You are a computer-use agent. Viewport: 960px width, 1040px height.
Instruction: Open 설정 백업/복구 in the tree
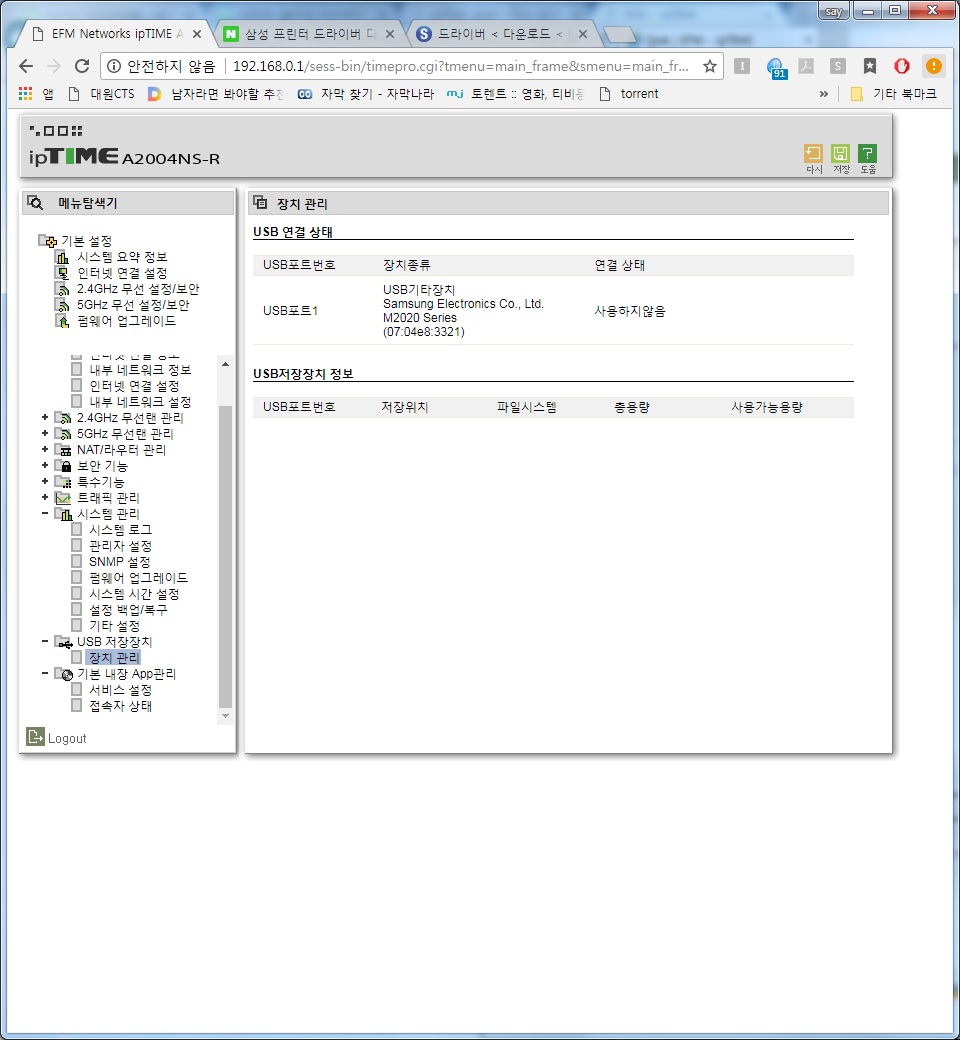coord(128,609)
